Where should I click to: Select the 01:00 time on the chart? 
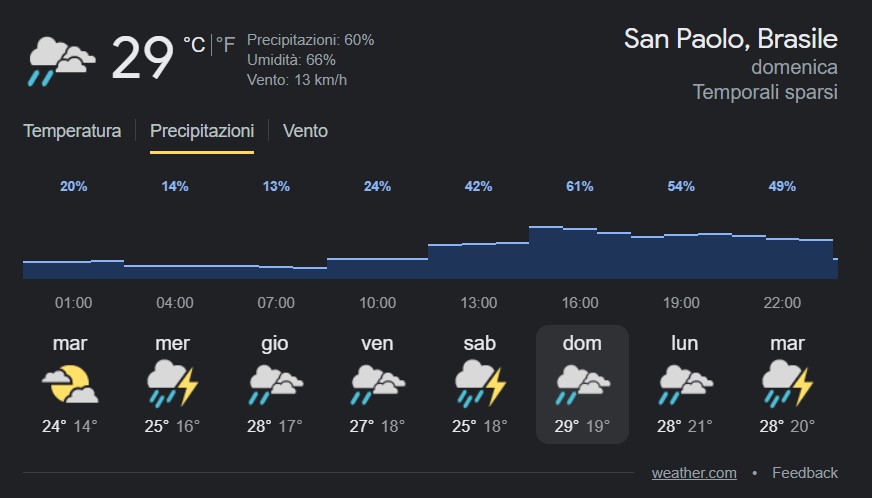coord(73,303)
